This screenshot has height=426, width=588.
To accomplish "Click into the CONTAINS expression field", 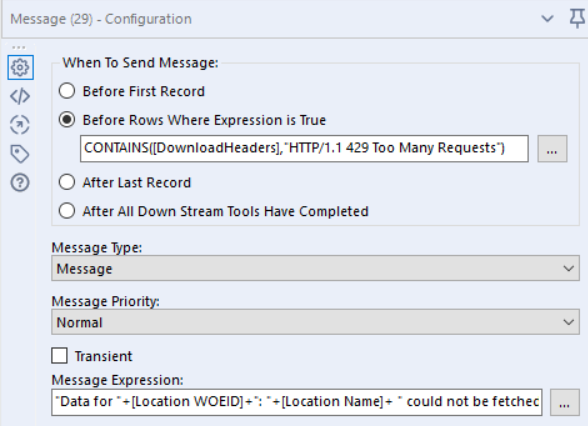I will click(x=304, y=149).
